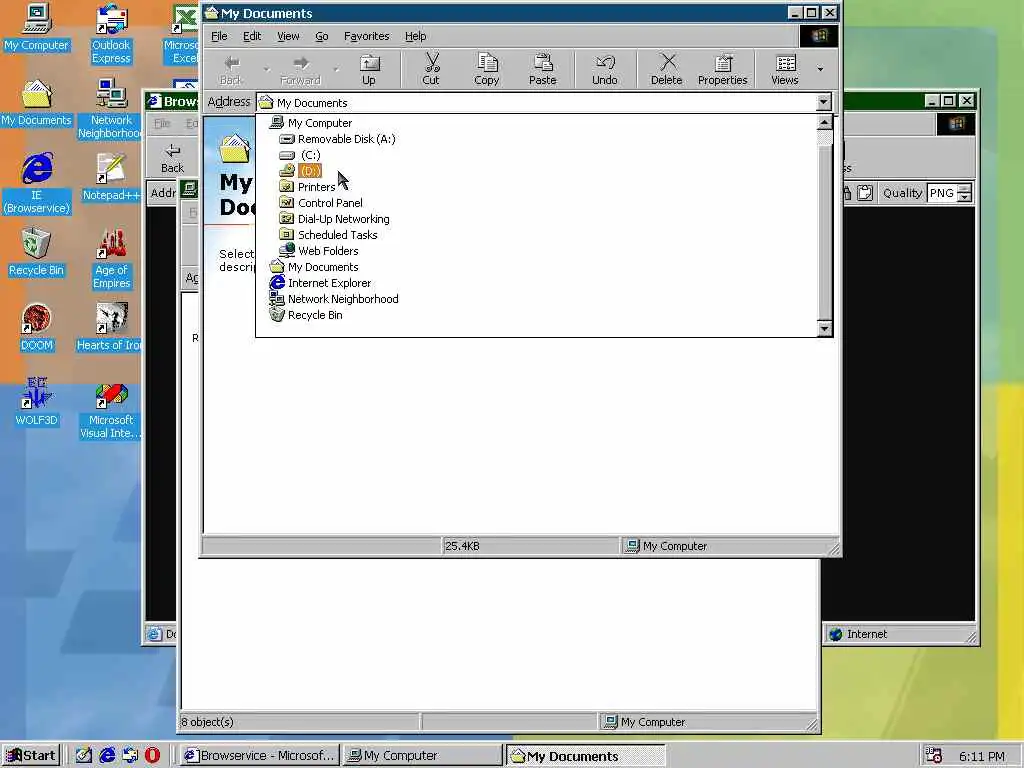This screenshot has width=1024, height=768.
Task: Switch to My Computer taskbar button
Action: [x=422, y=756]
